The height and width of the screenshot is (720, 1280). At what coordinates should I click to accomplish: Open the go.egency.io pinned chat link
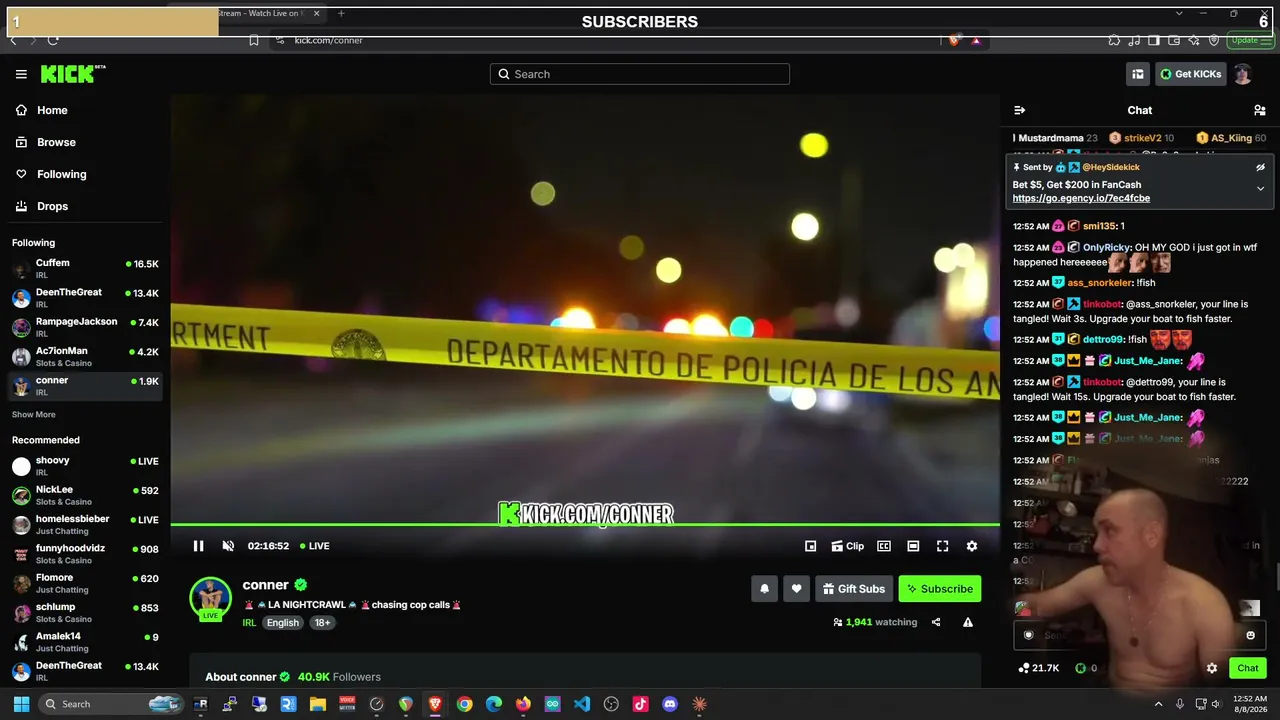tap(1081, 198)
